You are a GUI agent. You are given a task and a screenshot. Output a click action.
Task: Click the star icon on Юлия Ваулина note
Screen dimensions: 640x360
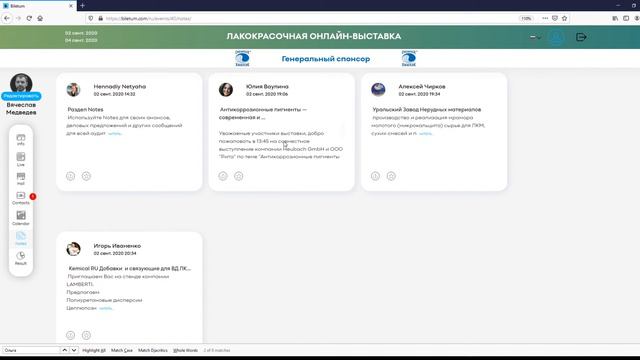[239, 176]
